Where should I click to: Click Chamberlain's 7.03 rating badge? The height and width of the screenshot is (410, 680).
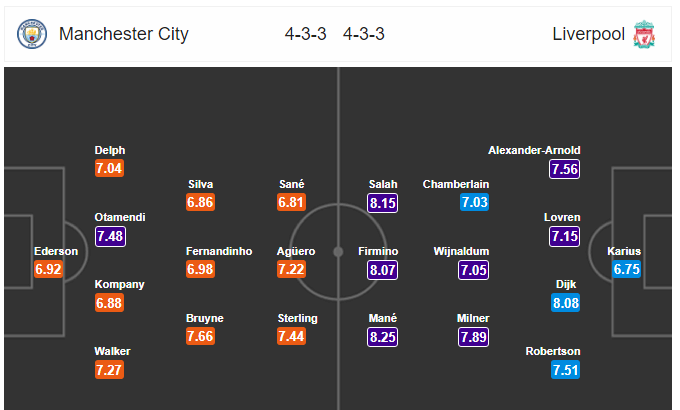pos(474,202)
